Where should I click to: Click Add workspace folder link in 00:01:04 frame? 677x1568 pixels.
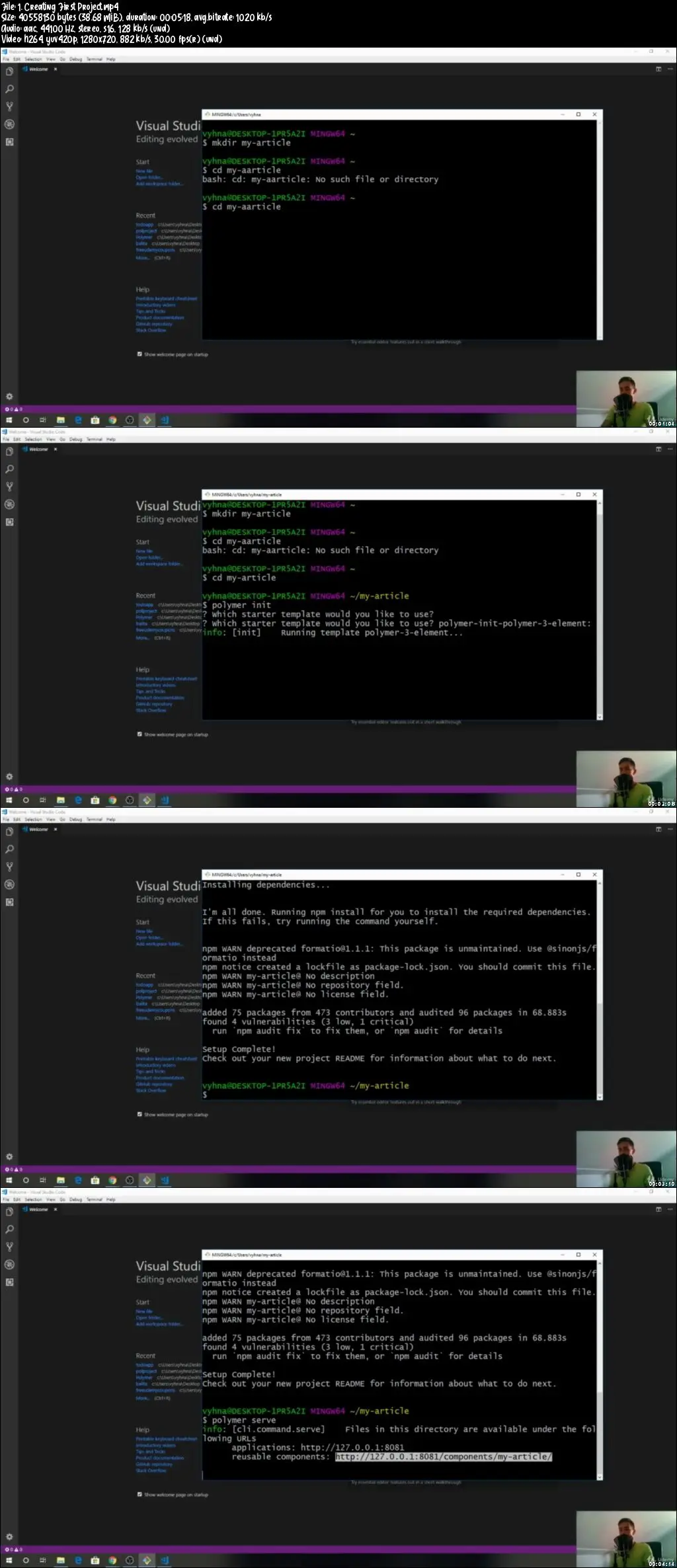159,184
